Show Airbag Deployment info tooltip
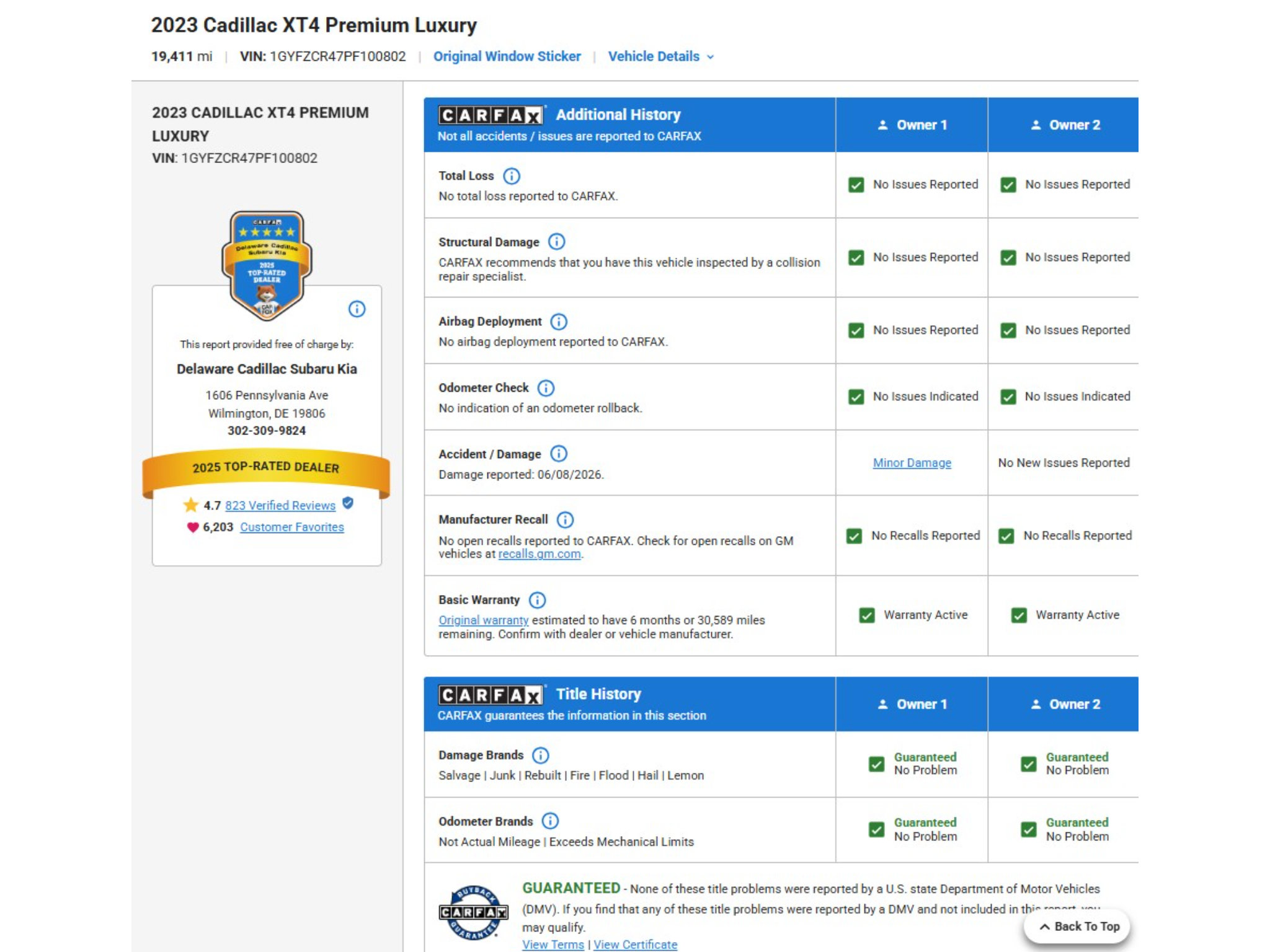This screenshot has width=1270, height=952. 559,322
